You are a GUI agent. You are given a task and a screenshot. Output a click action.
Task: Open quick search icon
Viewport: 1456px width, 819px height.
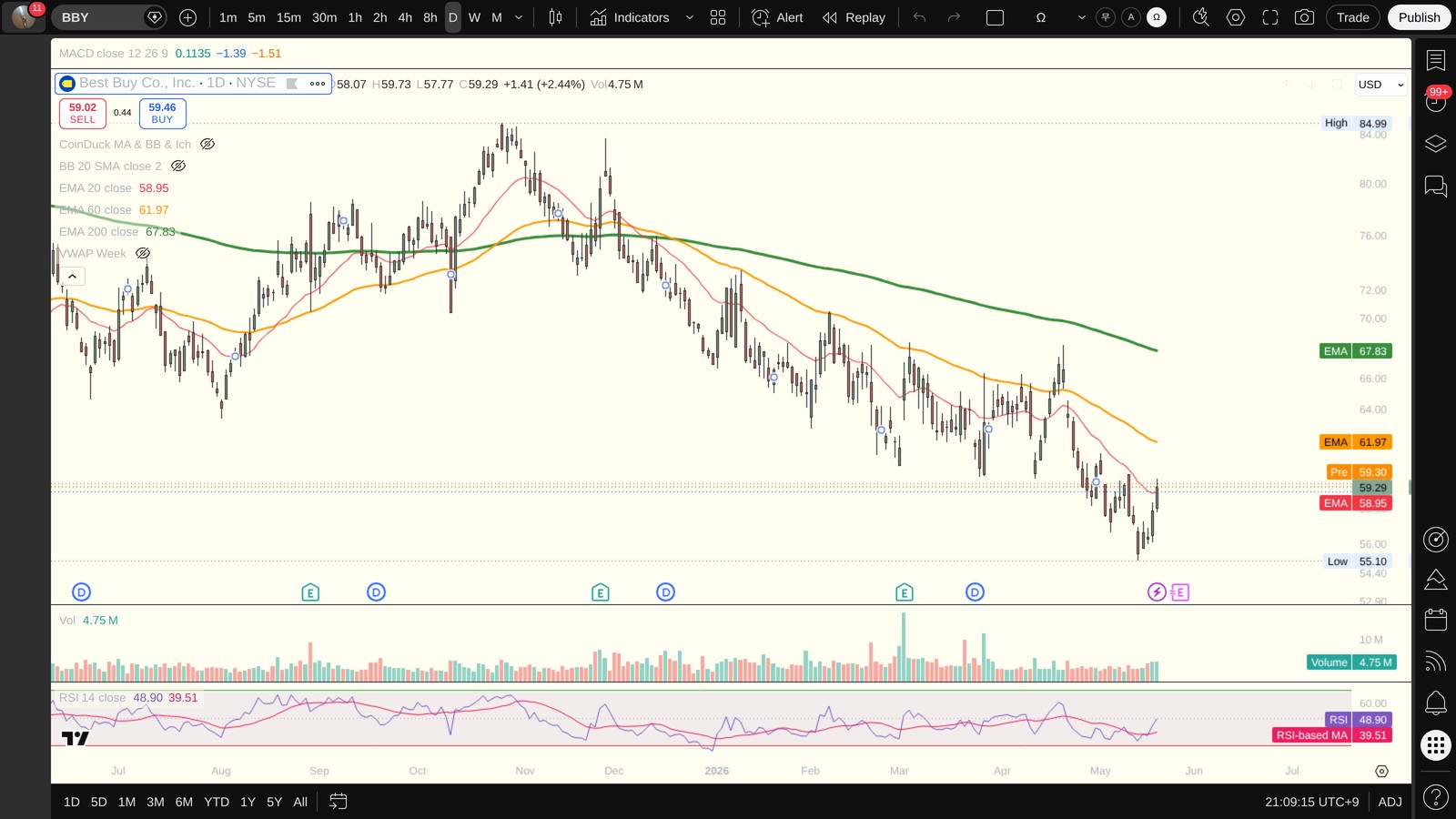click(x=1201, y=17)
